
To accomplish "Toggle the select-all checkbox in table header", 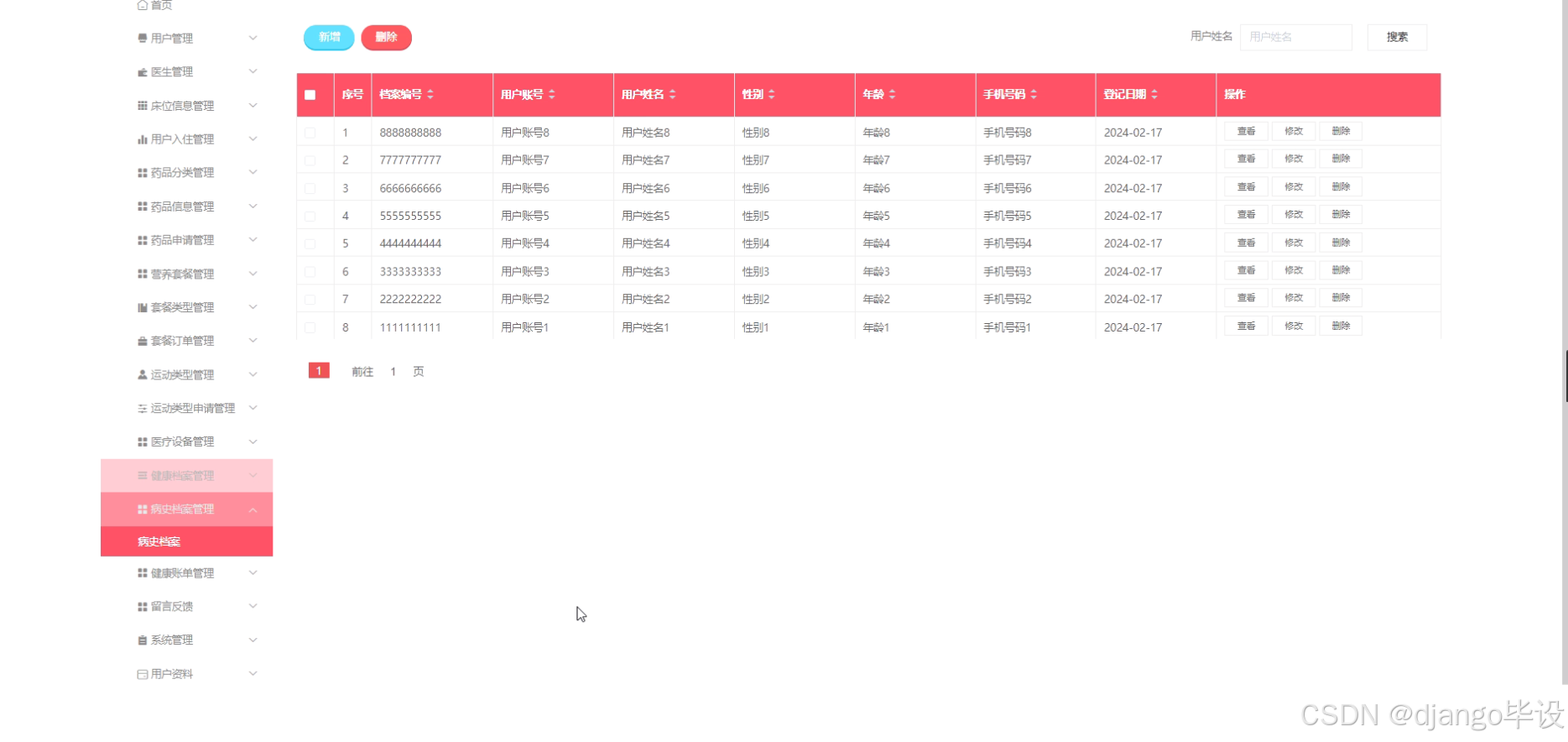I will pyautogui.click(x=310, y=95).
